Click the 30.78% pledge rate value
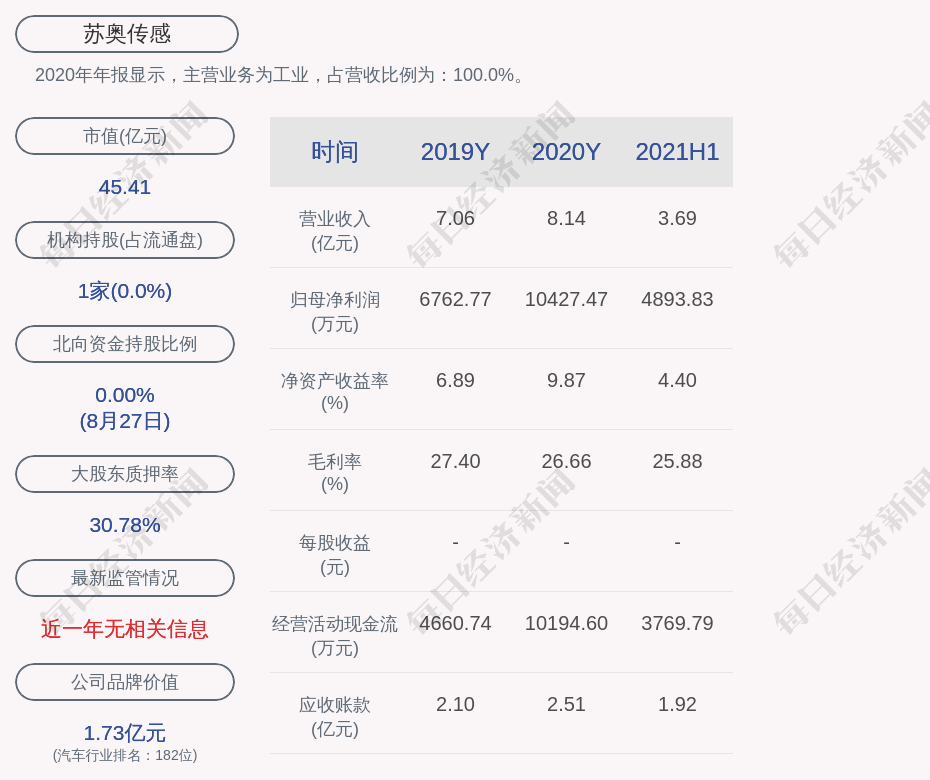 [x=125, y=525]
